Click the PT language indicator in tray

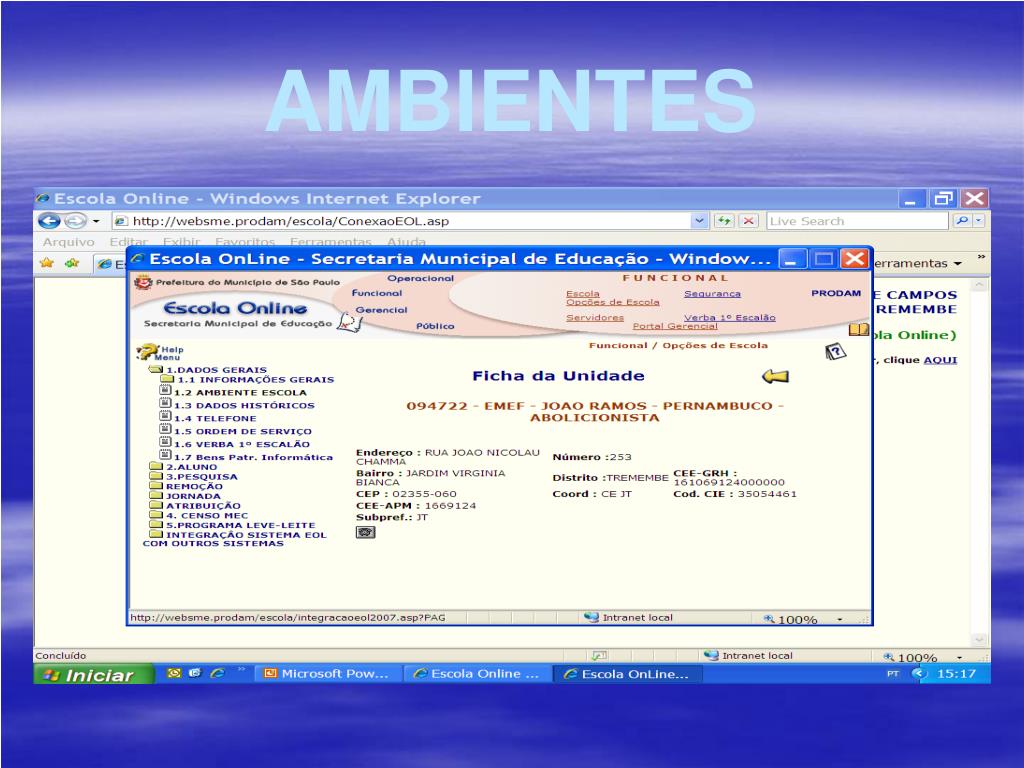(893, 673)
